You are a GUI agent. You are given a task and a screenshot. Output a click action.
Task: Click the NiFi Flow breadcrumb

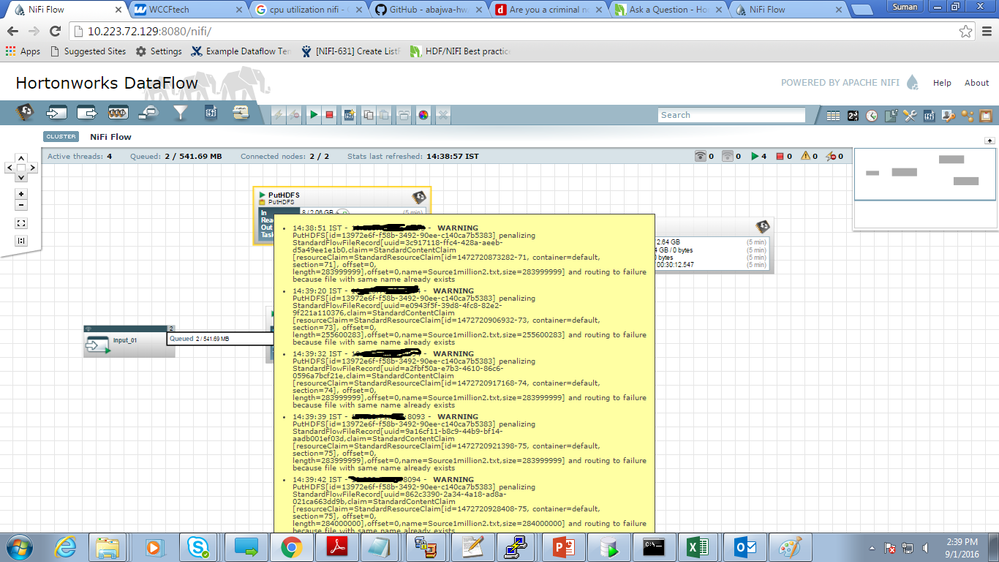point(111,136)
